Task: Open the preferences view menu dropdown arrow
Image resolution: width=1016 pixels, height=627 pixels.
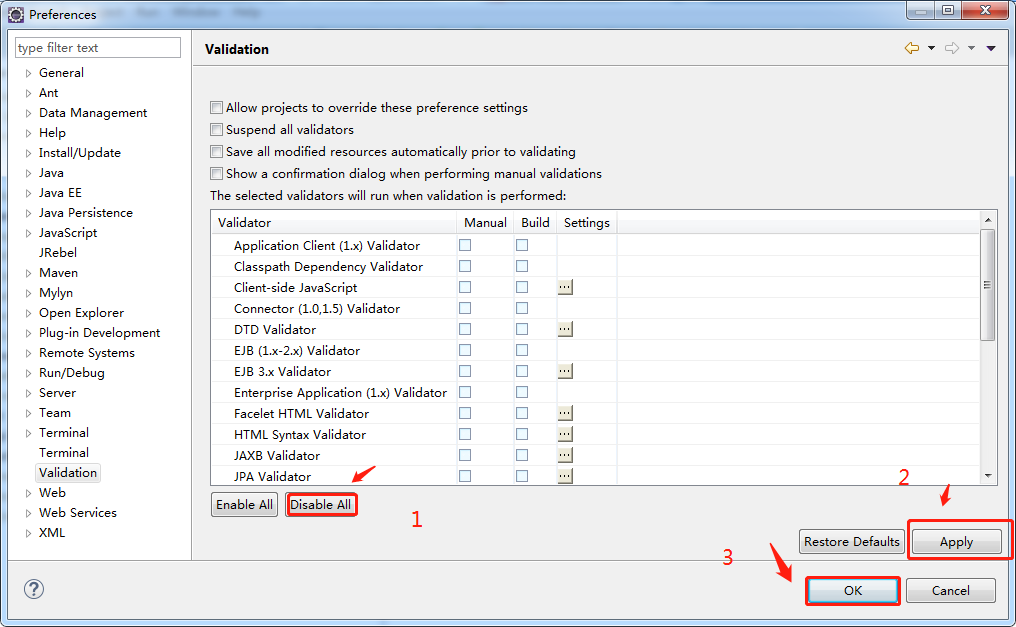Action: (990, 48)
